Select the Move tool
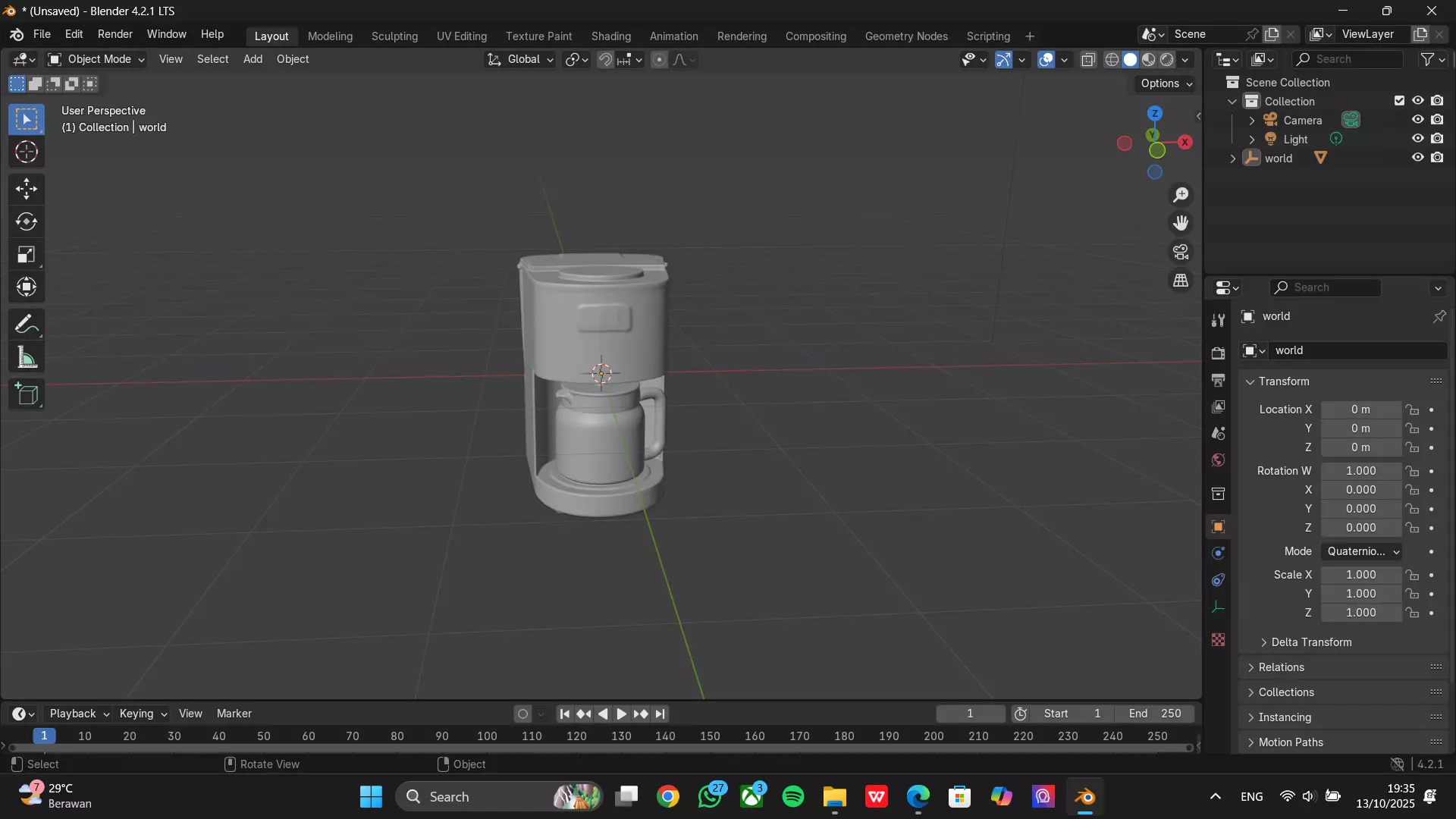This screenshot has width=1456, height=819. [x=27, y=189]
